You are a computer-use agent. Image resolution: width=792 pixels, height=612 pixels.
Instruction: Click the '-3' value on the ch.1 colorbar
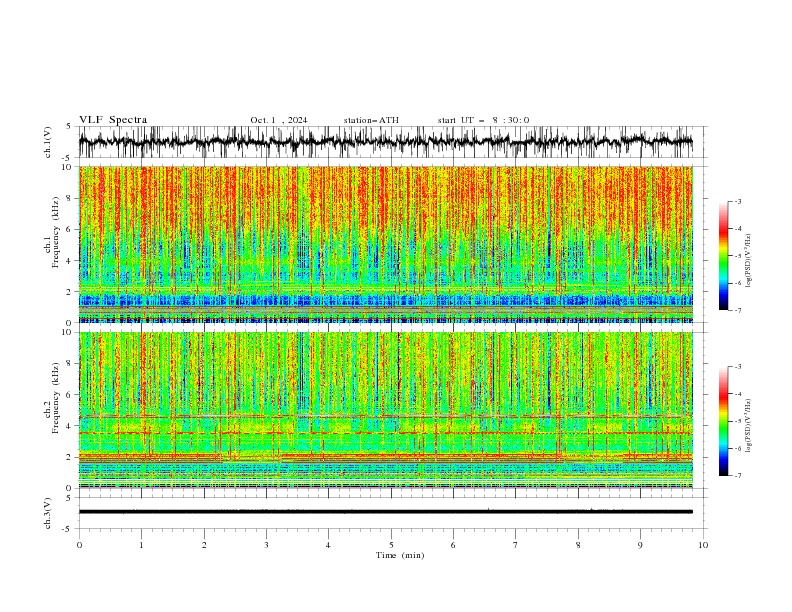pyautogui.click(x=737, y=201)
